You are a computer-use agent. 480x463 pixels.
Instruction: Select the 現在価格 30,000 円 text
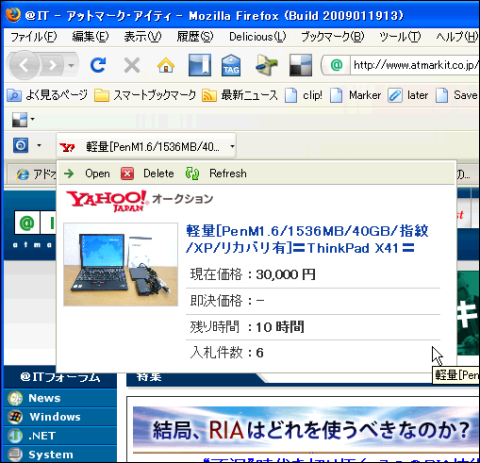[253, 275]
